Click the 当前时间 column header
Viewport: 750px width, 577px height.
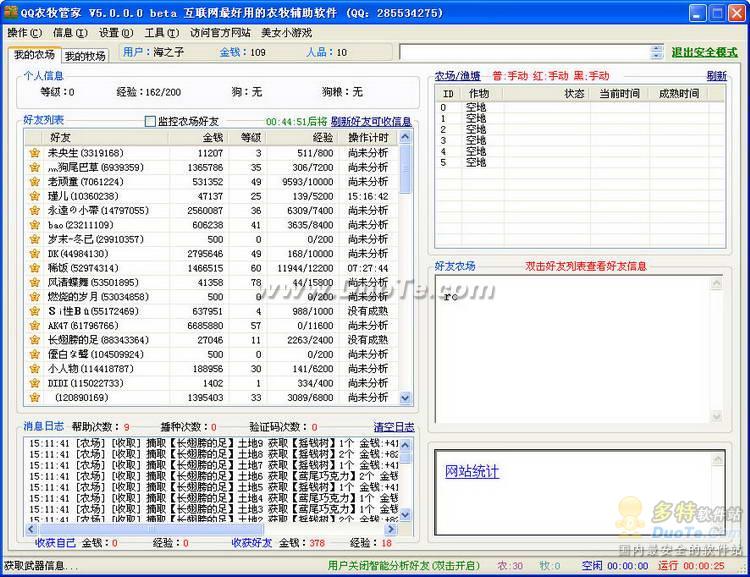[x=620, y=93]
